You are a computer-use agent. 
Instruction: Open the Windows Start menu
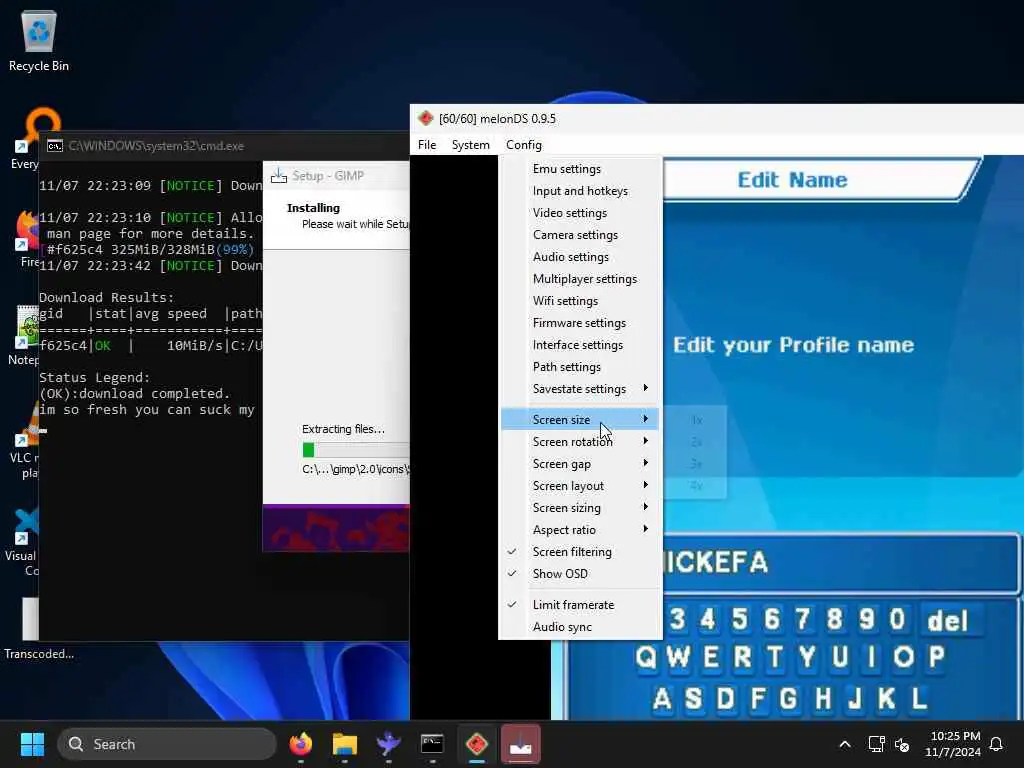32,744
